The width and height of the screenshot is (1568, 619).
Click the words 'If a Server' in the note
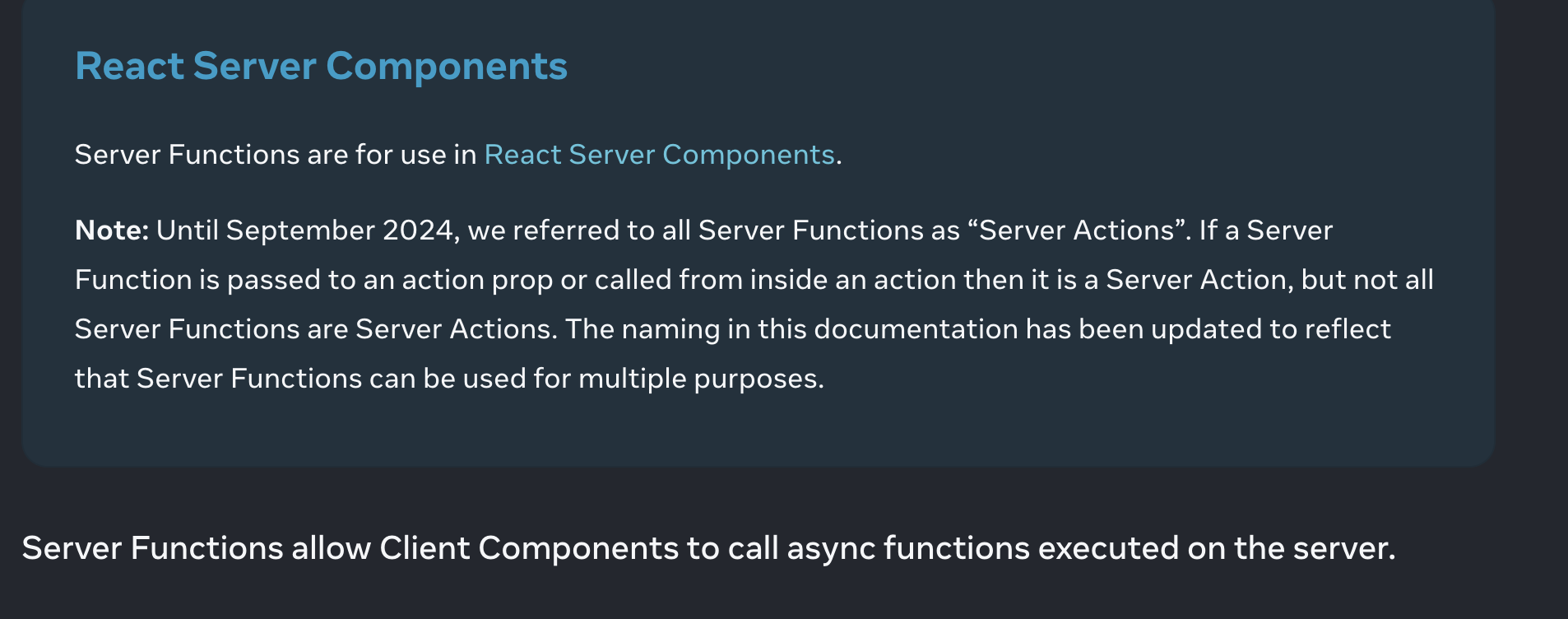tap(1265, 230)
